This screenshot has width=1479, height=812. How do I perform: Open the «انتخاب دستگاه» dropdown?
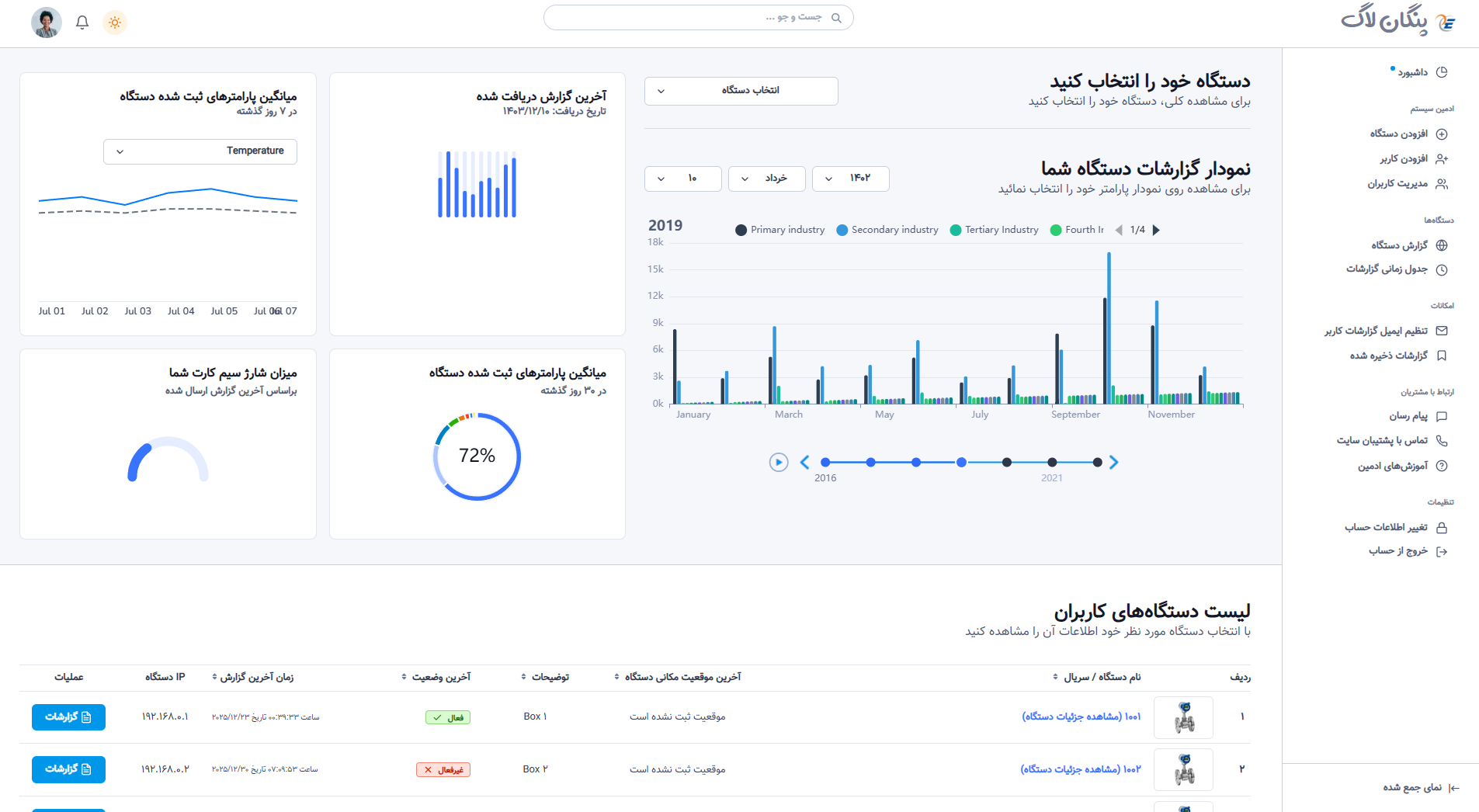[x=740, y=91]
